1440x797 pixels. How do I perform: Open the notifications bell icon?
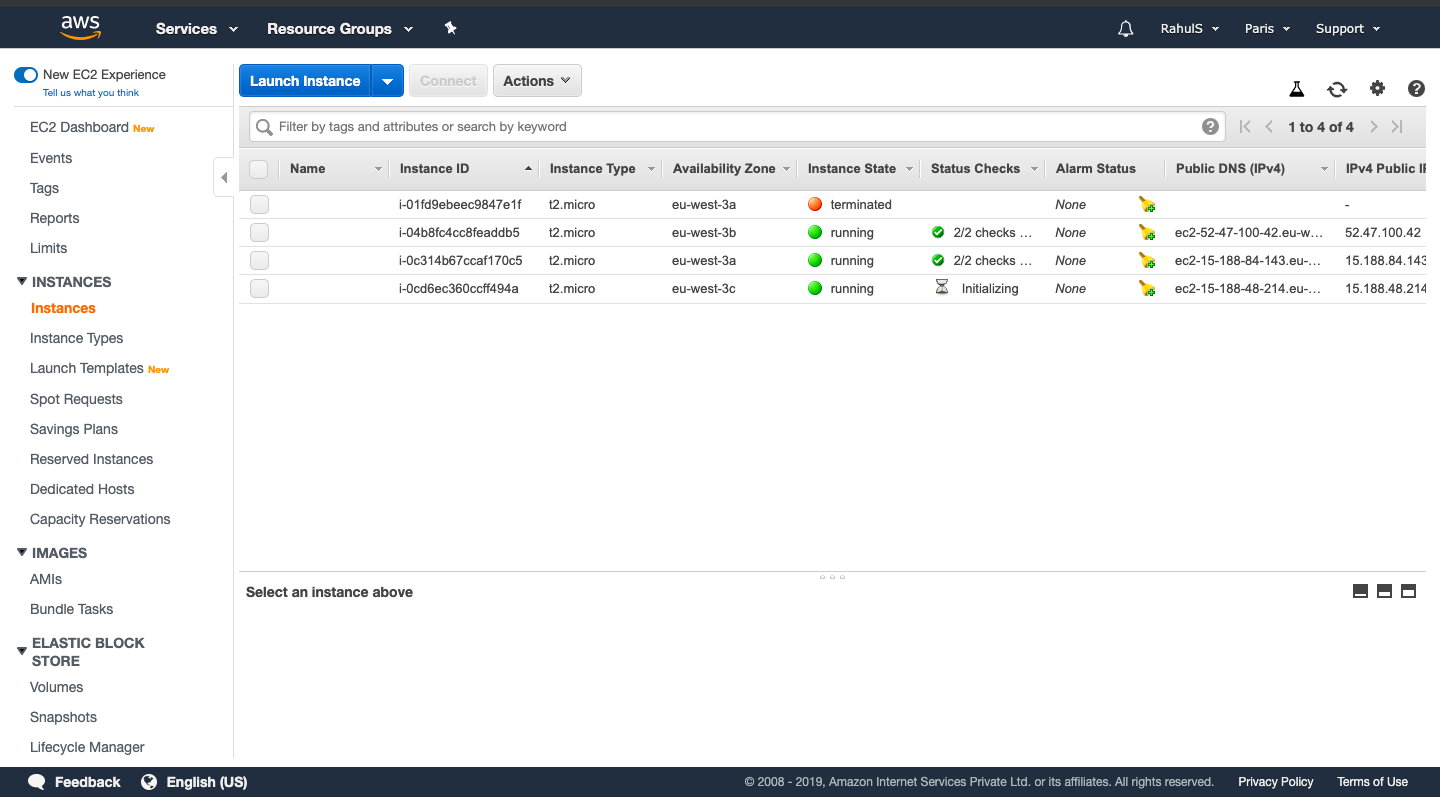click(x=1125, y=28)
